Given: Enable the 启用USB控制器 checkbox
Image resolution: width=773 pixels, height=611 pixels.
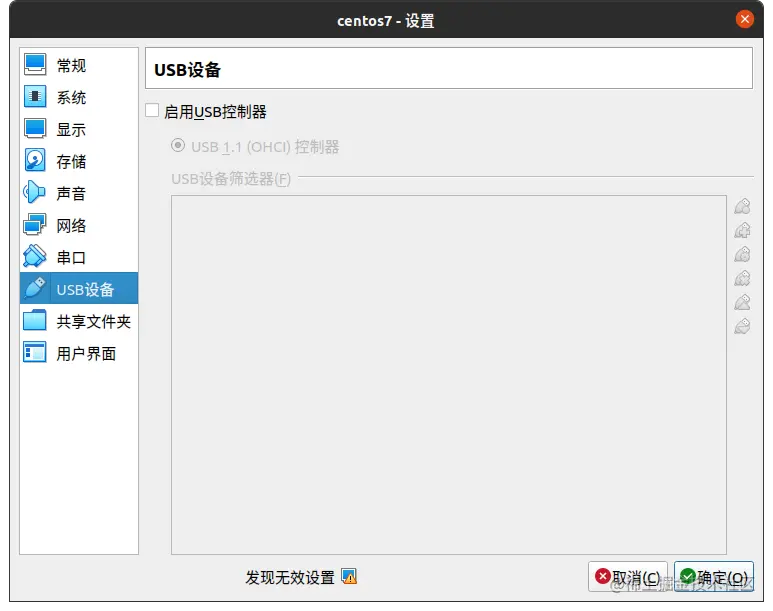Looking at the screenshot, I should click(152, 110).
